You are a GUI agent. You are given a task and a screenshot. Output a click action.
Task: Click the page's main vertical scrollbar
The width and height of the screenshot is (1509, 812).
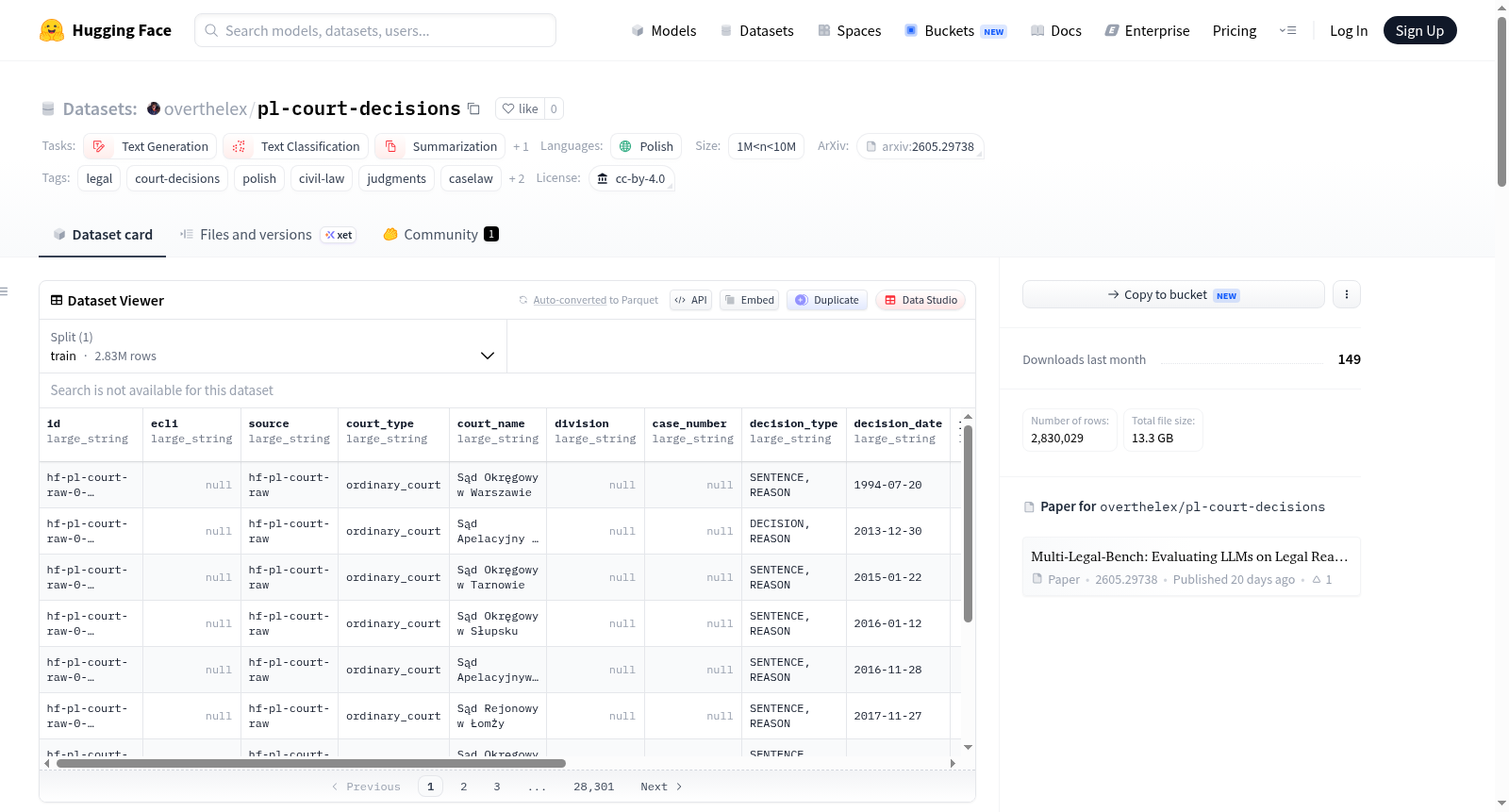1501,101
